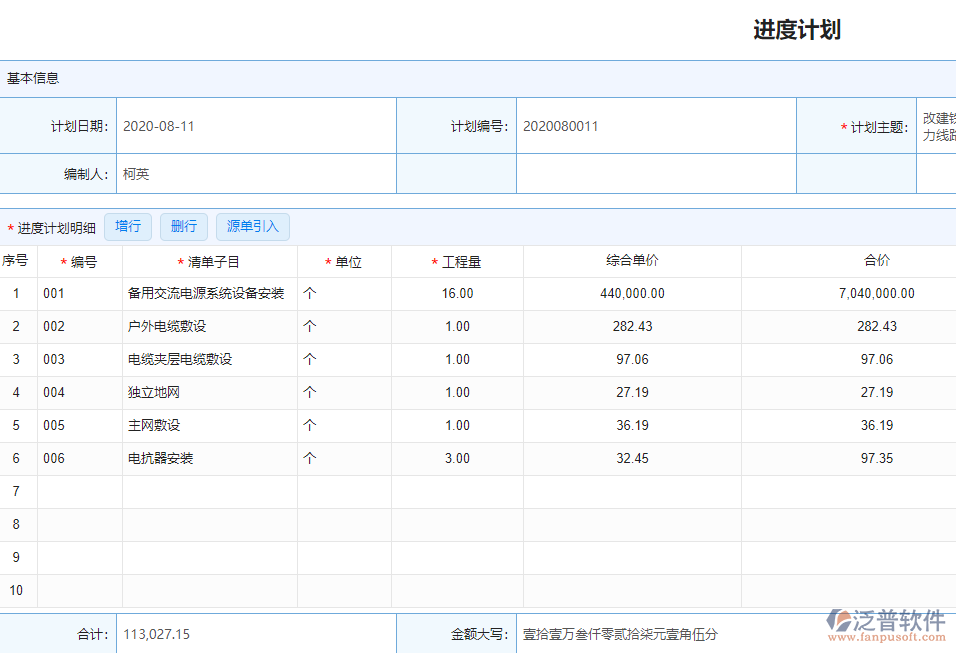Select the 综合单价 value 440,000.00
The height and width of the screenshot is (653, 956).
(631, 292)
